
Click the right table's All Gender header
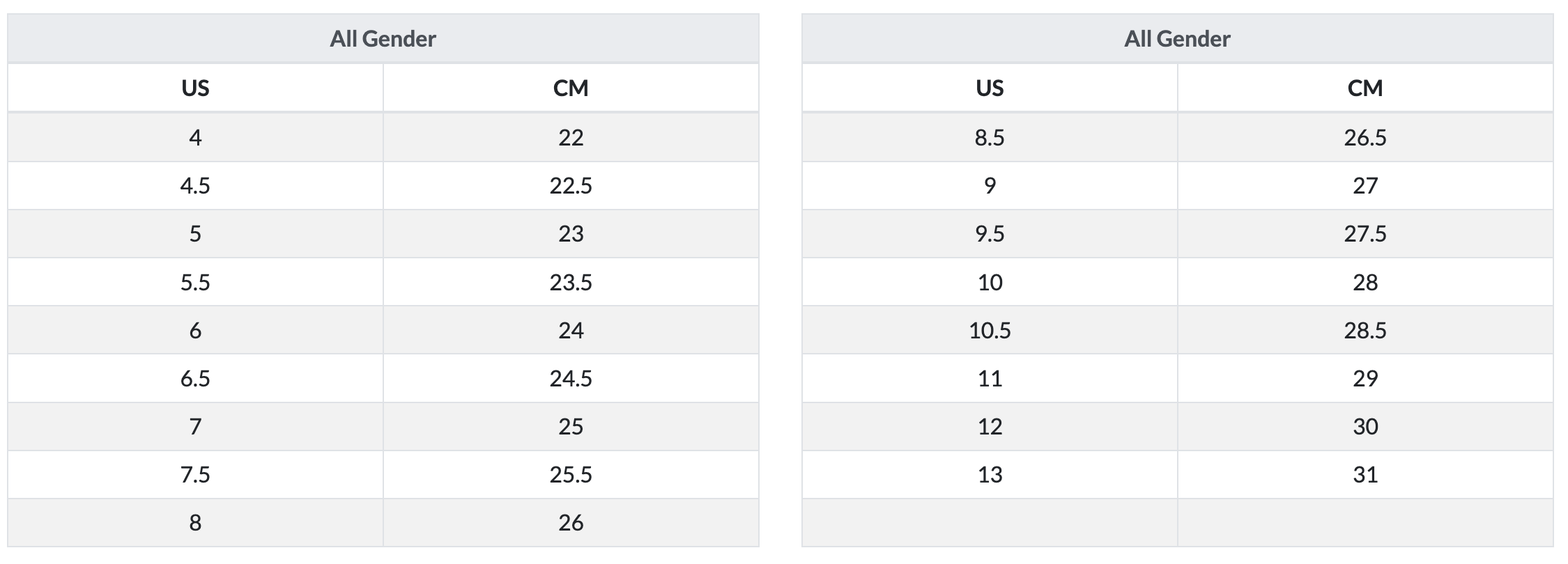pyautogui.click(x=1177, y=39)
